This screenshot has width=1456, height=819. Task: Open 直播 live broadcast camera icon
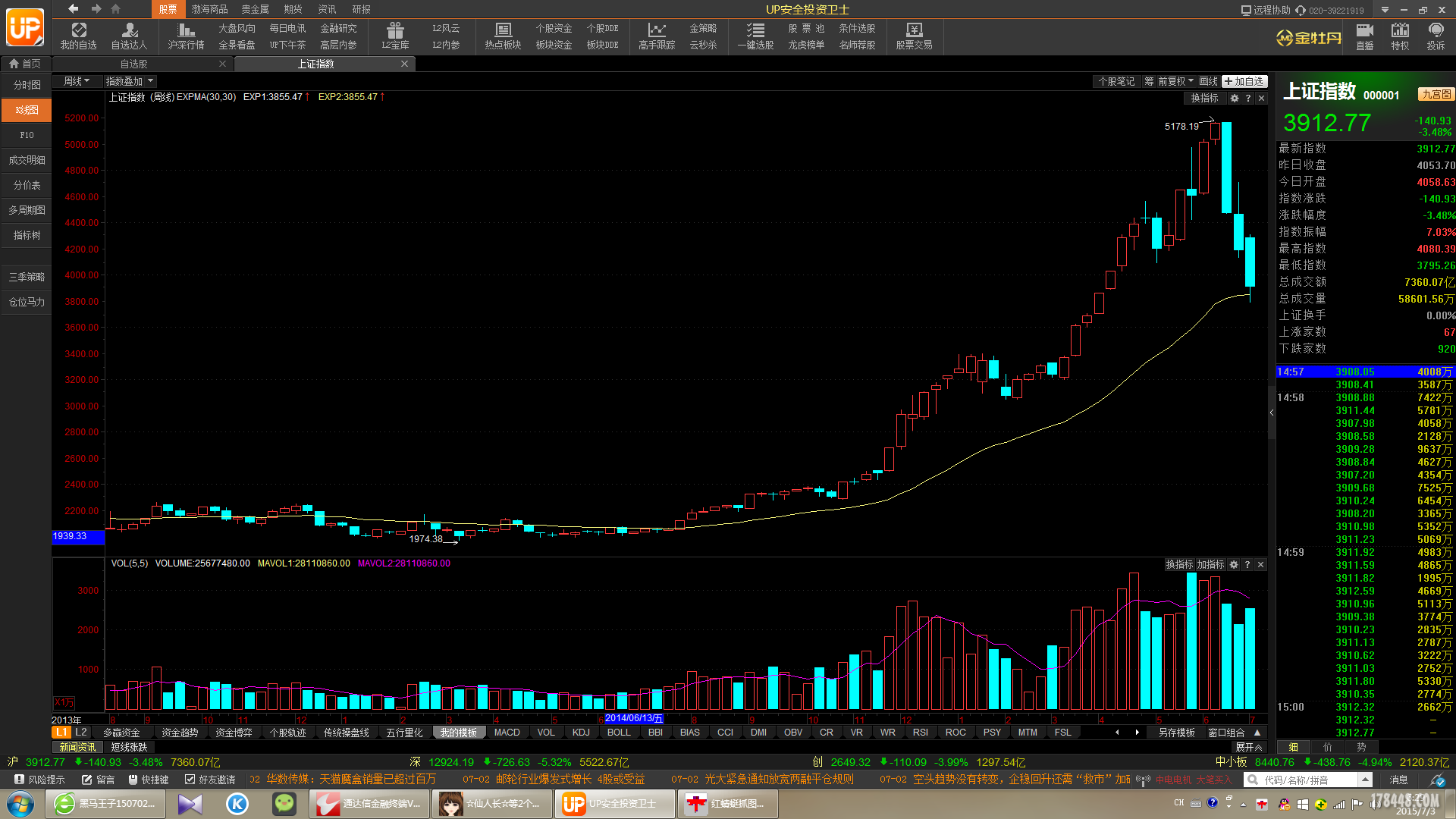[x=1364, y=36]
